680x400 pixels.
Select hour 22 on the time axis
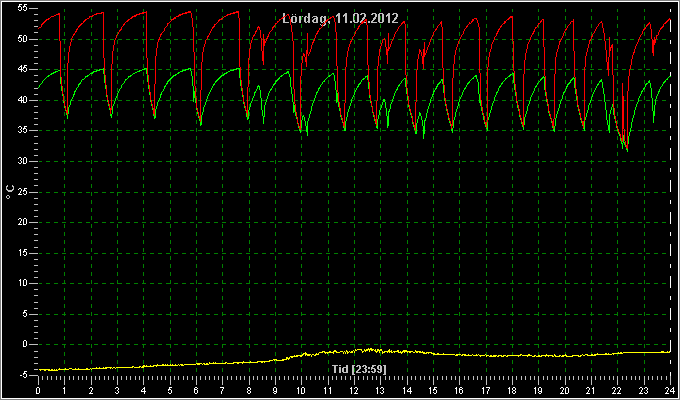617,391
